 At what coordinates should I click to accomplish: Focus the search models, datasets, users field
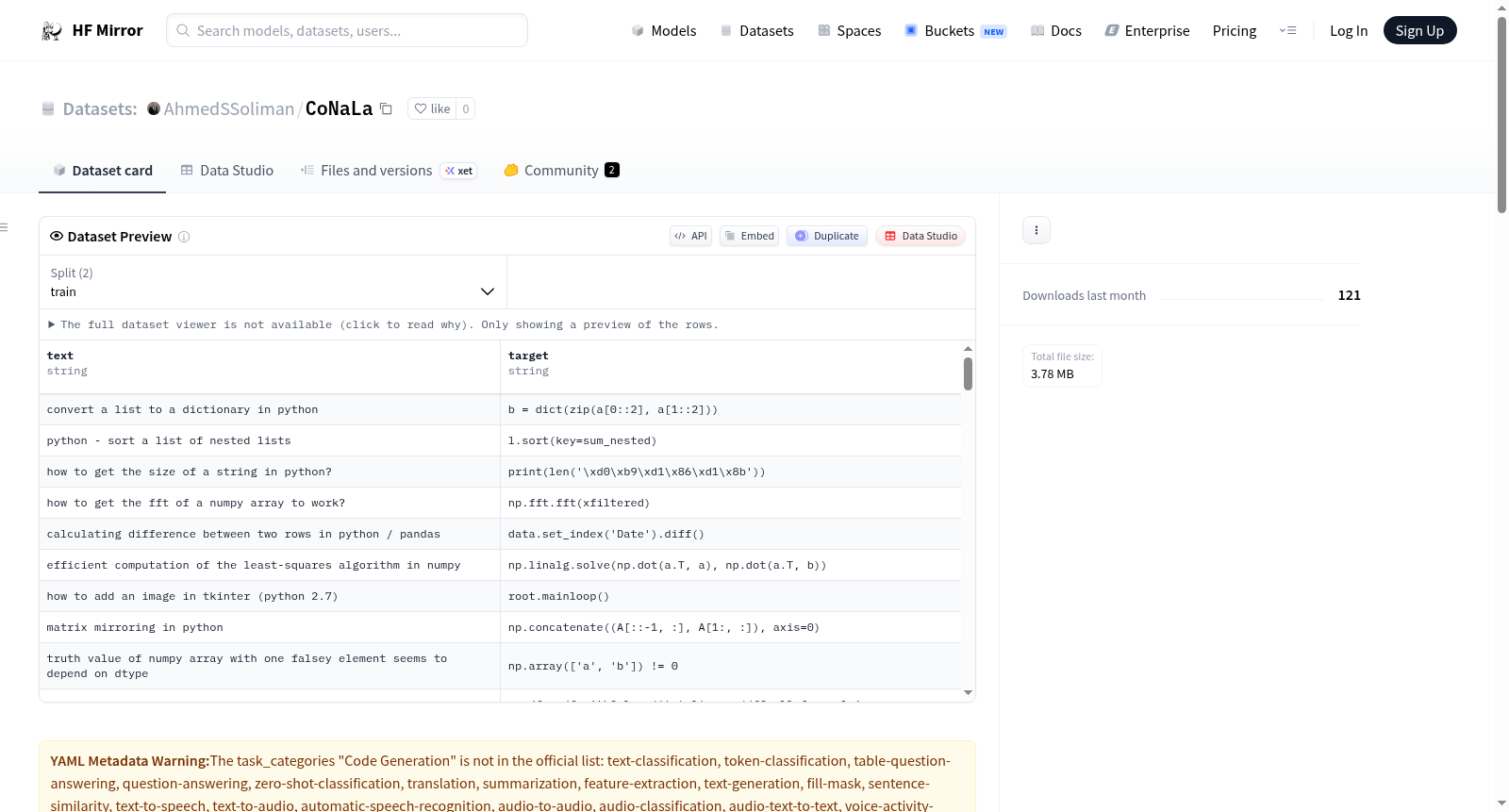click(347, 30)
